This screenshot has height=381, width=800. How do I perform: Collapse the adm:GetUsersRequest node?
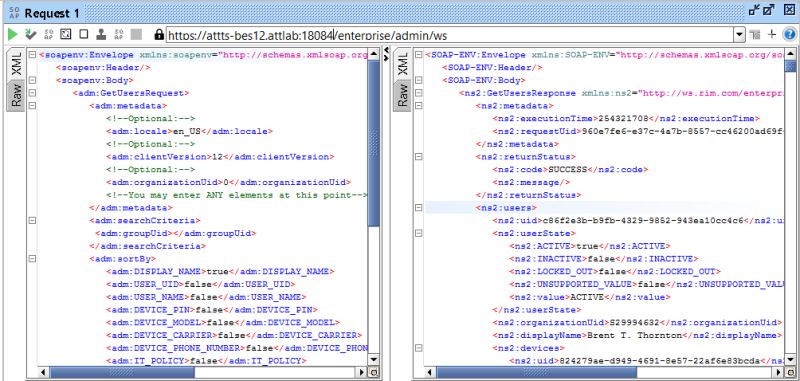(32, 93)
